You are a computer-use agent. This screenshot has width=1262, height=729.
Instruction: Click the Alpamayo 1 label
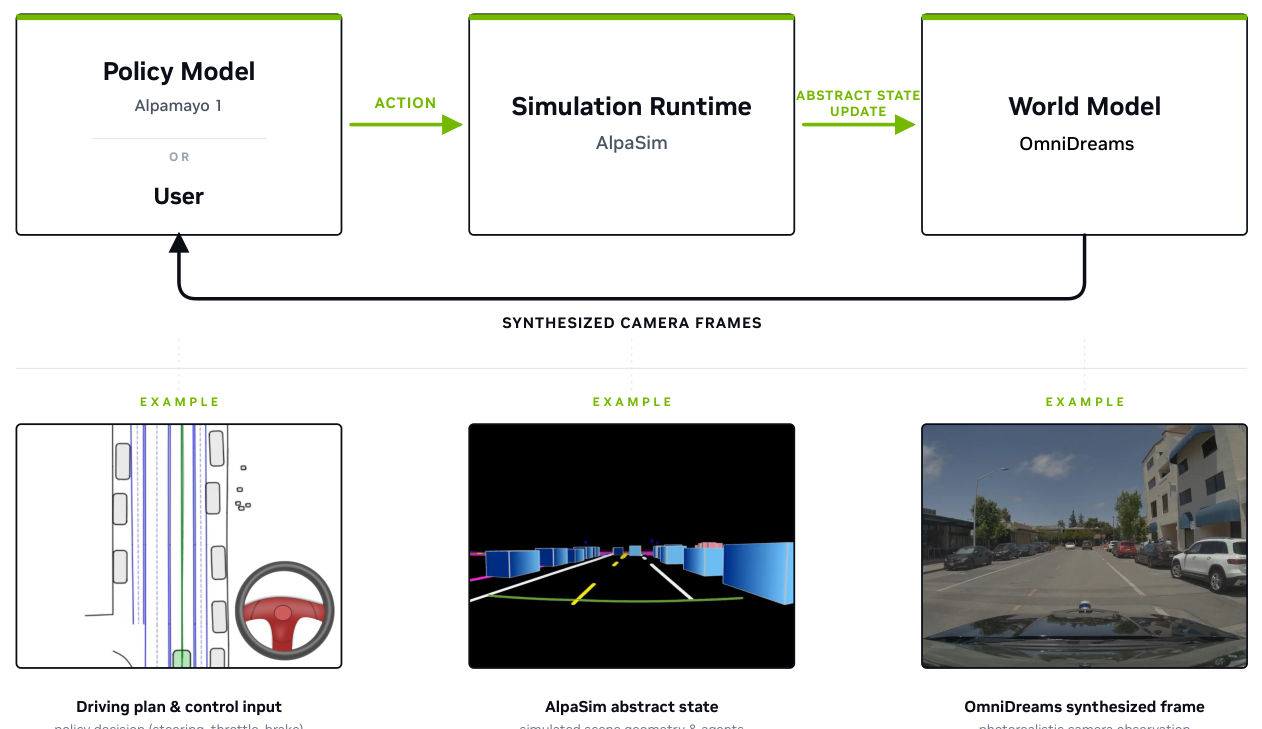pos(179,105)
